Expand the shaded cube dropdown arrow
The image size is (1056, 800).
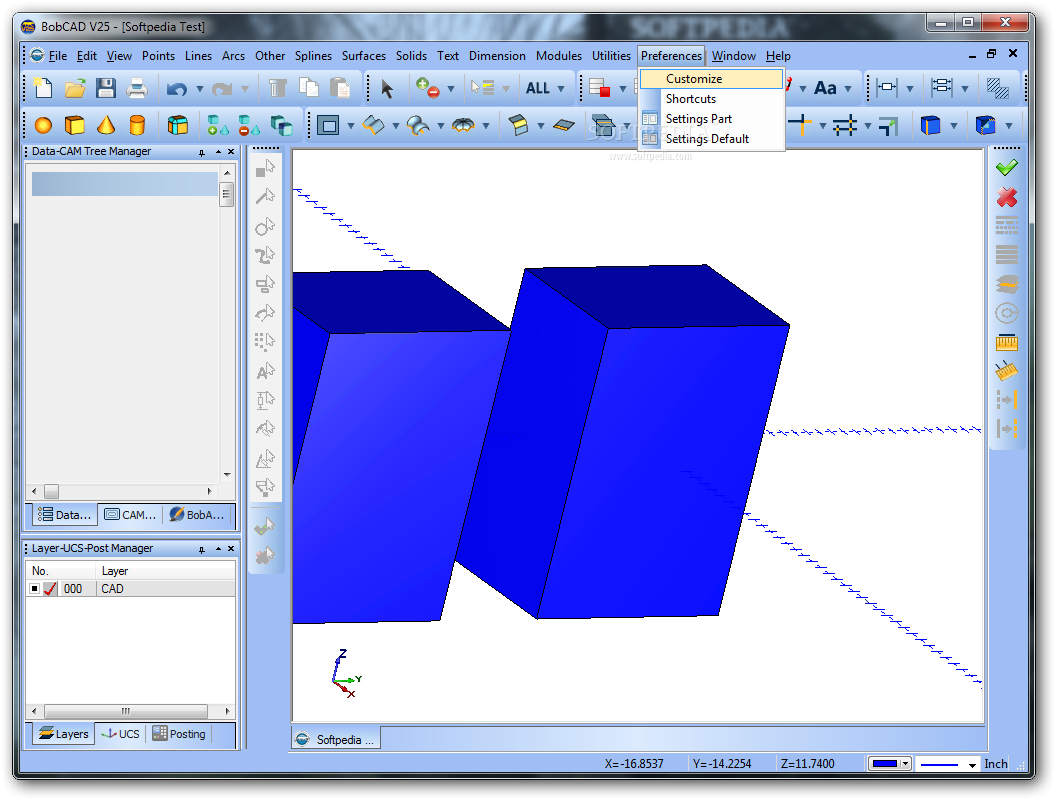(954, 126)
